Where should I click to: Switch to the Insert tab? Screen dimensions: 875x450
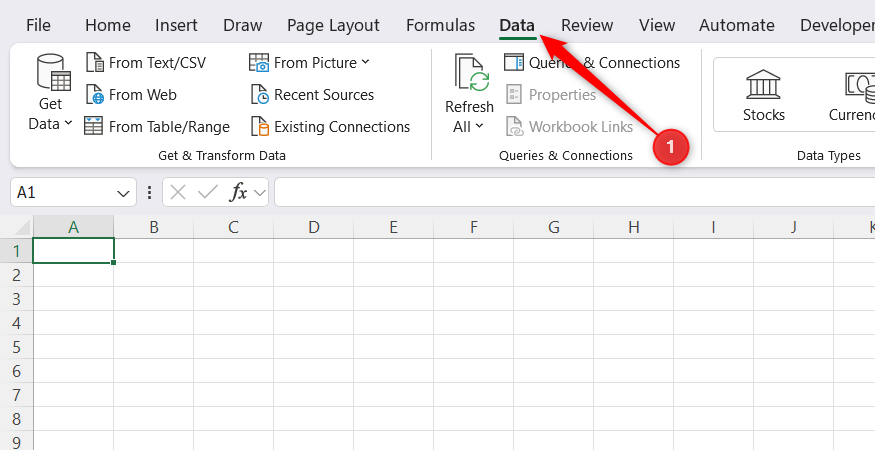[x=176, y=25]
